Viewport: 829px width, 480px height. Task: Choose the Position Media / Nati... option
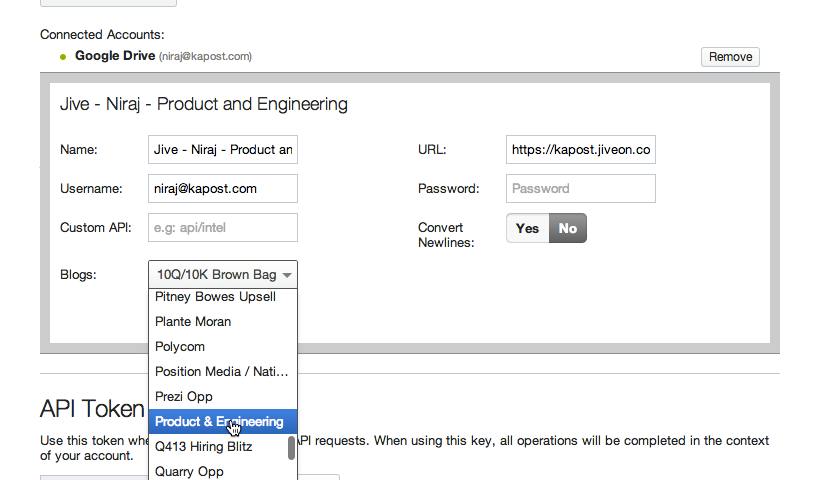pyautogui.click(x=223, y=372)
